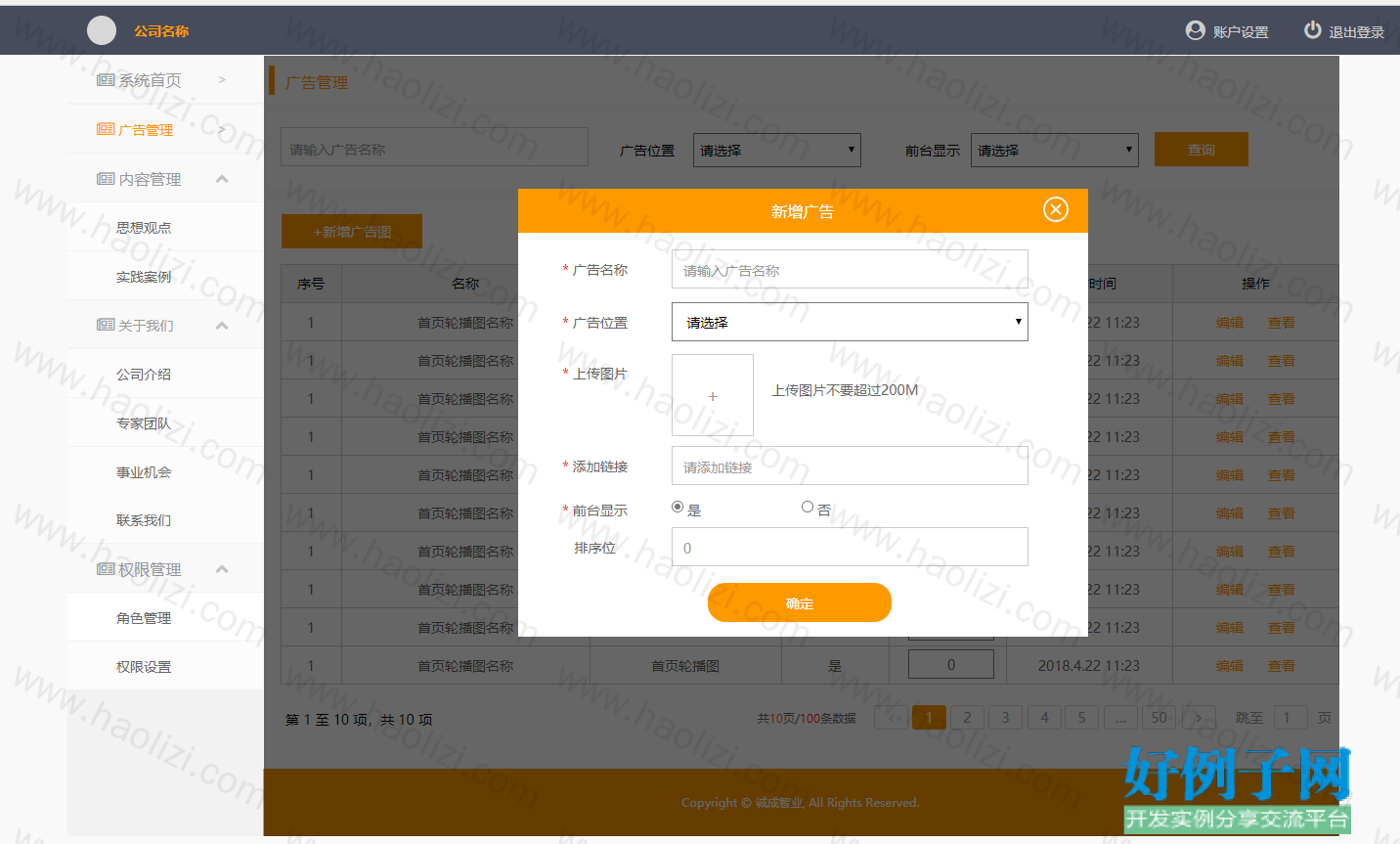Click the 序号 column header

pyautogui.click(x=311, y=284)
